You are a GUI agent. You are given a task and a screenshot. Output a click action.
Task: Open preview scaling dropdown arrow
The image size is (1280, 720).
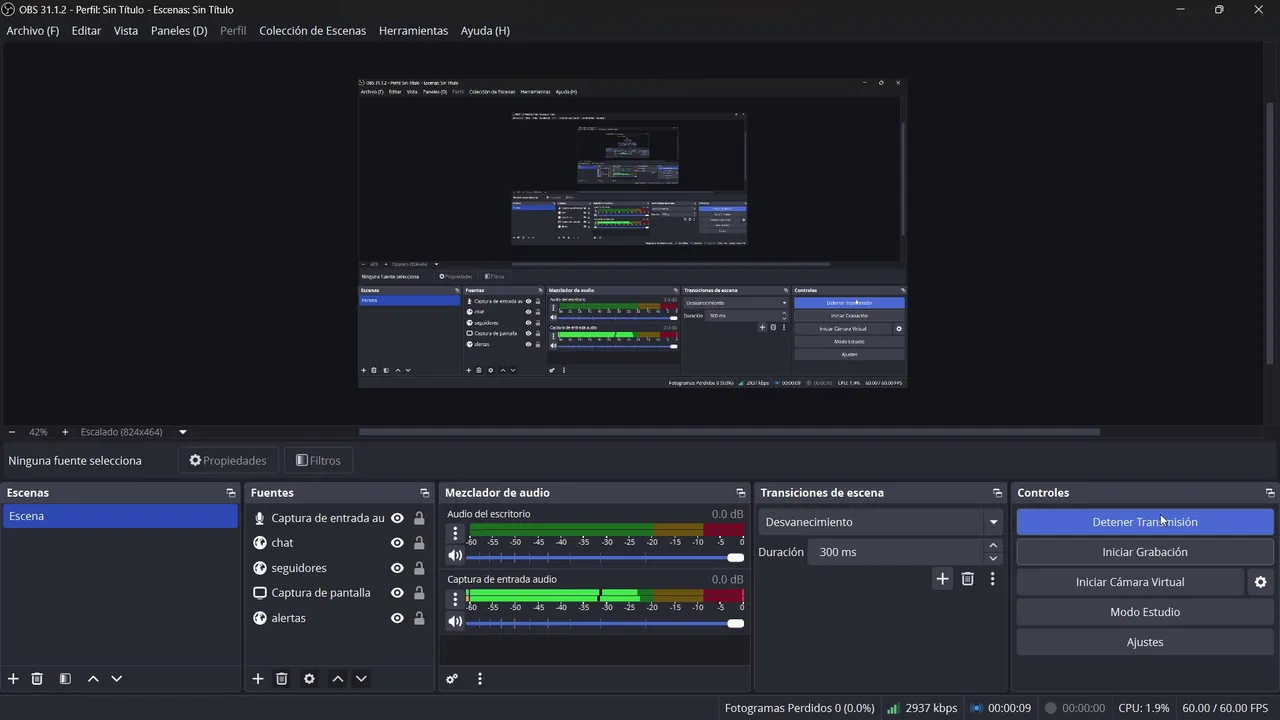tap(183, 432)
